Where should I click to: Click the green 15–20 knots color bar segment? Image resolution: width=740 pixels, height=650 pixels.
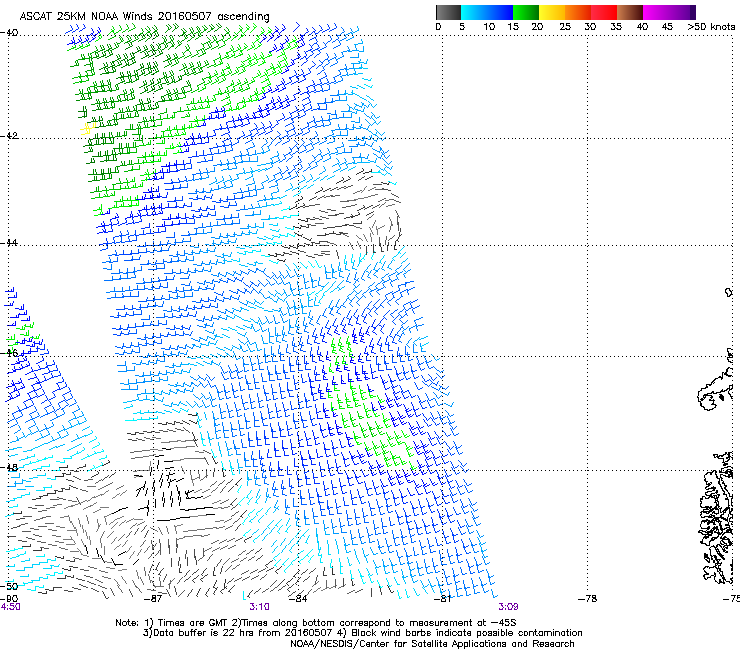click(526, 12)
